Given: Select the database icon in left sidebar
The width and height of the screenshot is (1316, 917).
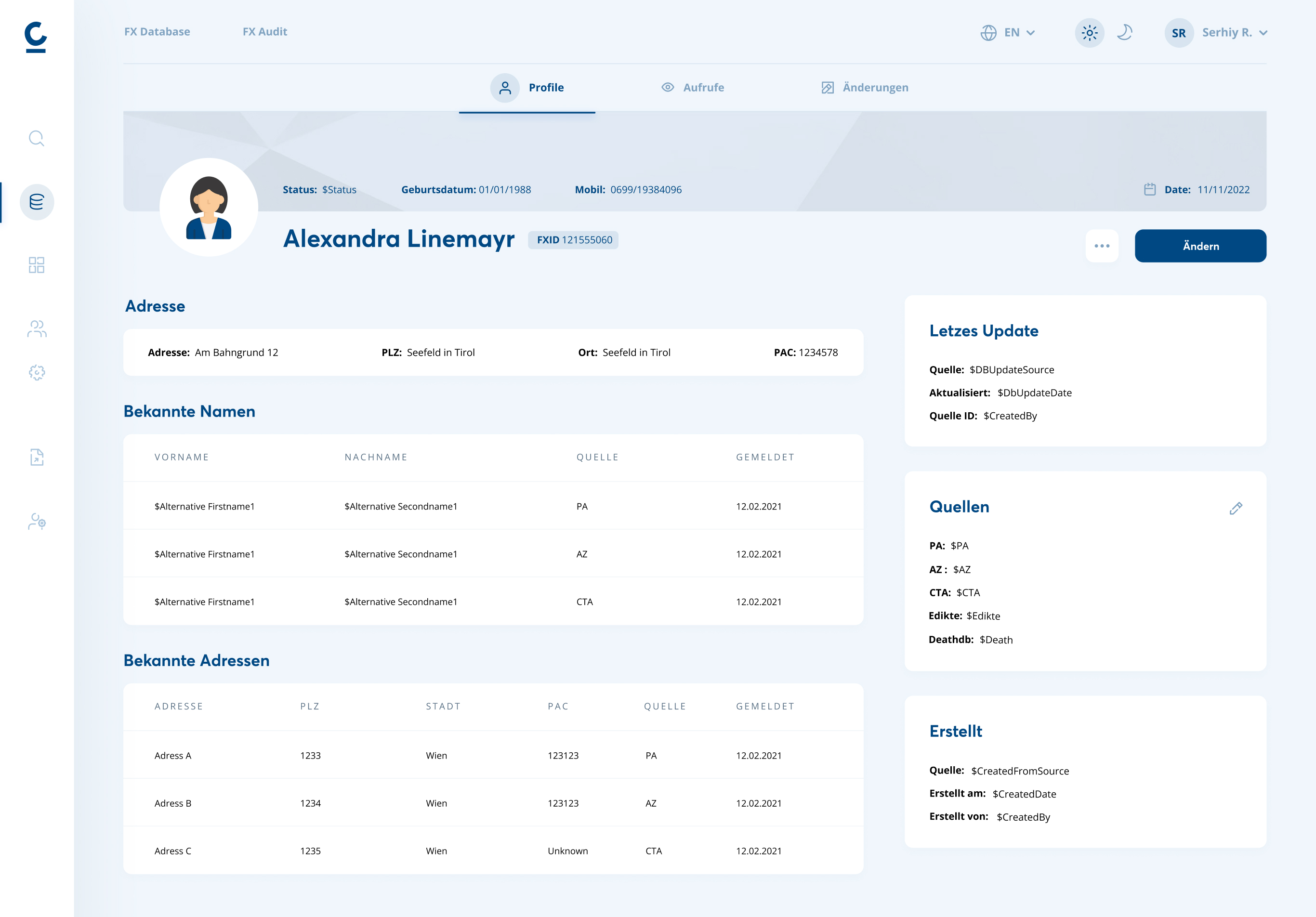Looking at the screenshot, I should point(37,202).
